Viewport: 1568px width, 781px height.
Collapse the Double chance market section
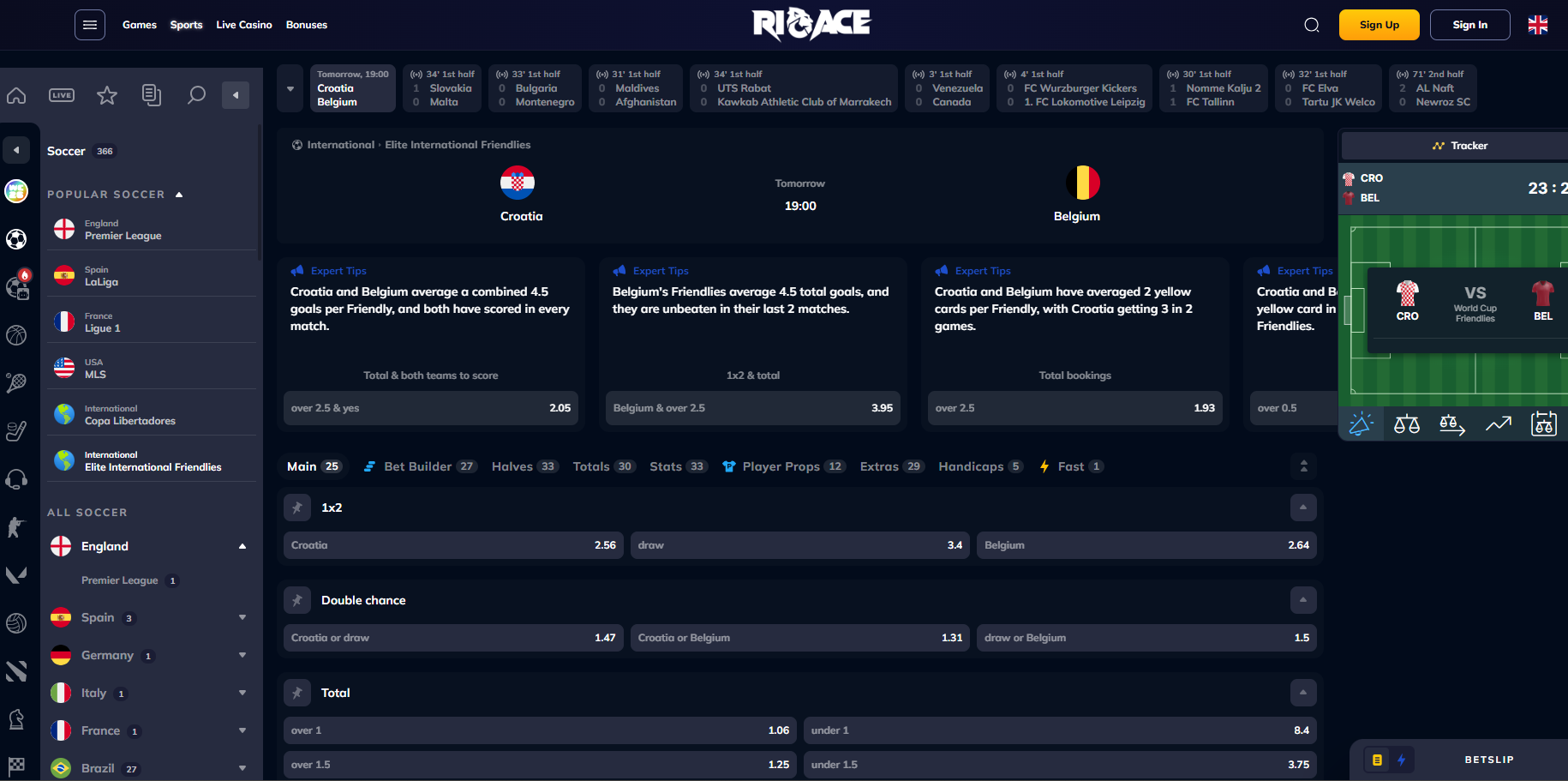point(1303,600)
